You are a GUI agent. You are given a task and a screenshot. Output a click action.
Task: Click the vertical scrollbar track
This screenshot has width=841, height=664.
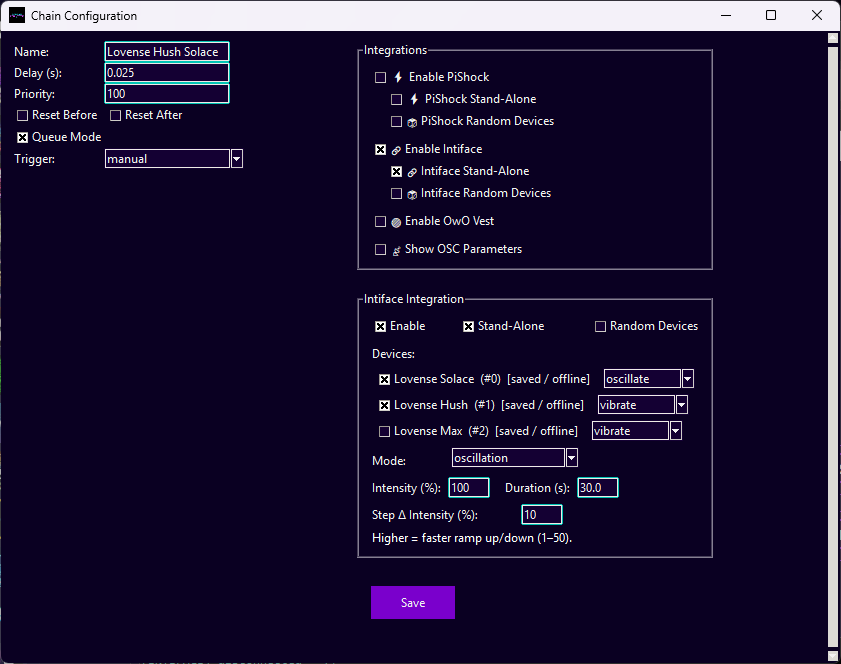tap(833, 349)
